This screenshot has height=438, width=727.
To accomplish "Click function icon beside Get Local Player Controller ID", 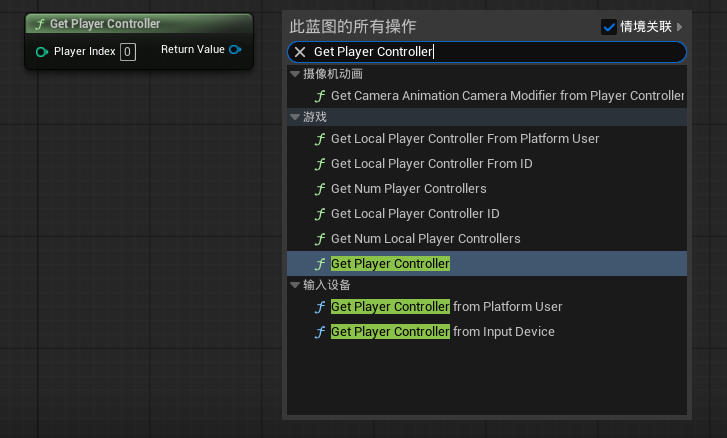I will click(x=320, y=214).
